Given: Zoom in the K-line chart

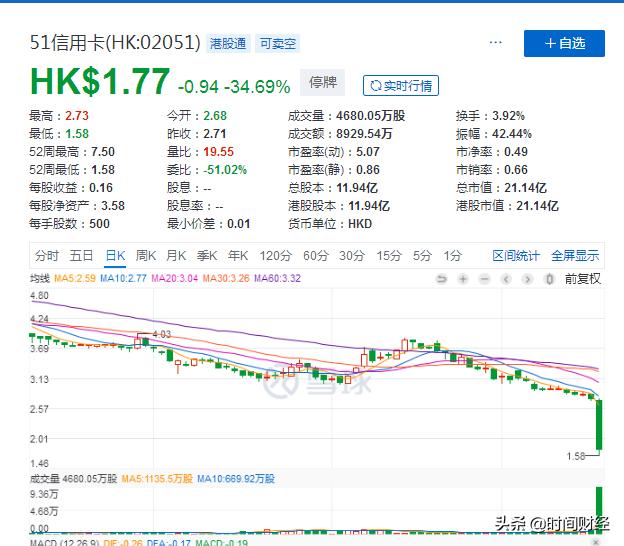Looking at the screenshot, I should pos(463,279).
